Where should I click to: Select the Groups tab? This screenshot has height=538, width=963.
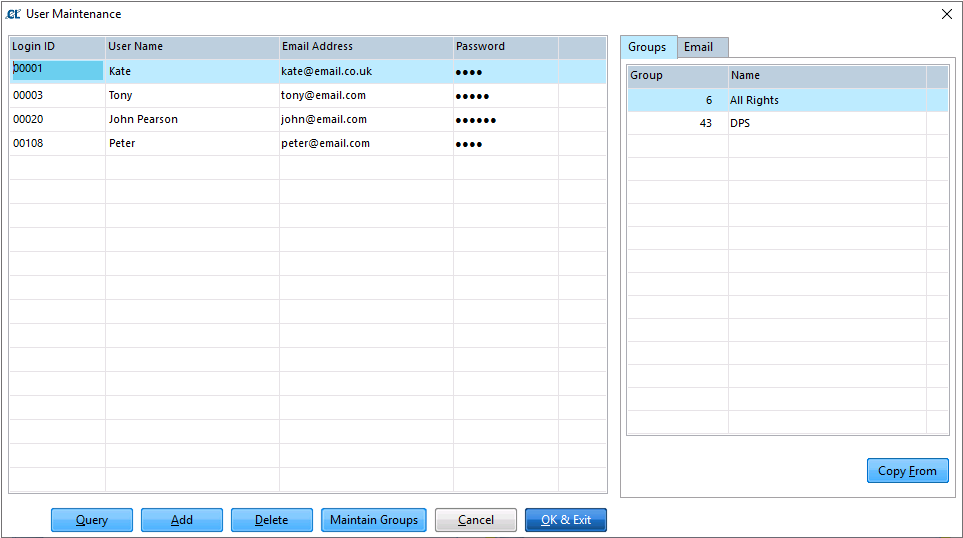coord(649,47)
